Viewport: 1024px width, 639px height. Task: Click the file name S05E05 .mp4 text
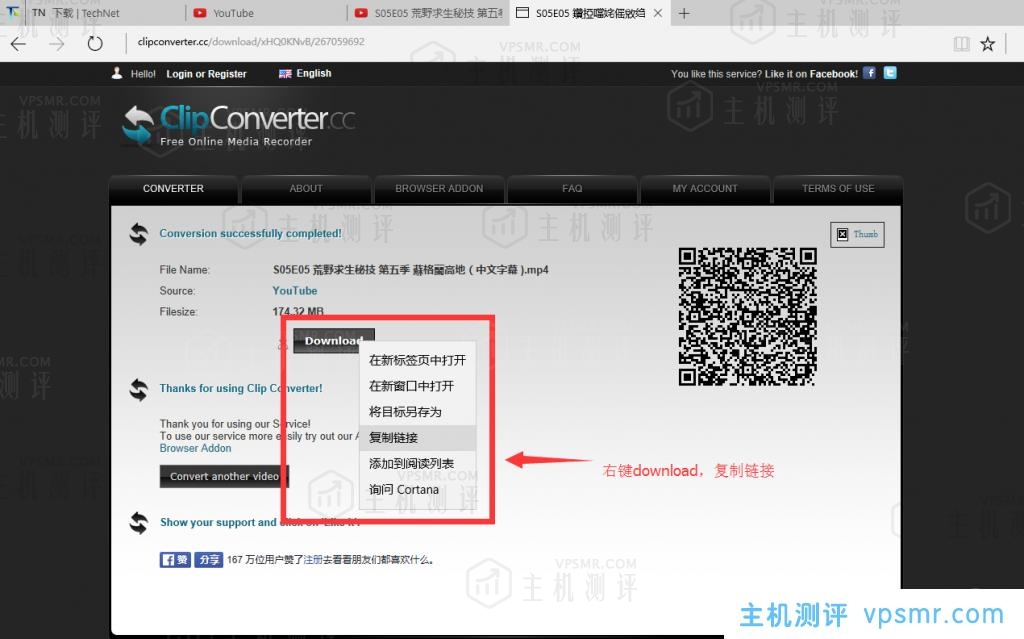411,270
